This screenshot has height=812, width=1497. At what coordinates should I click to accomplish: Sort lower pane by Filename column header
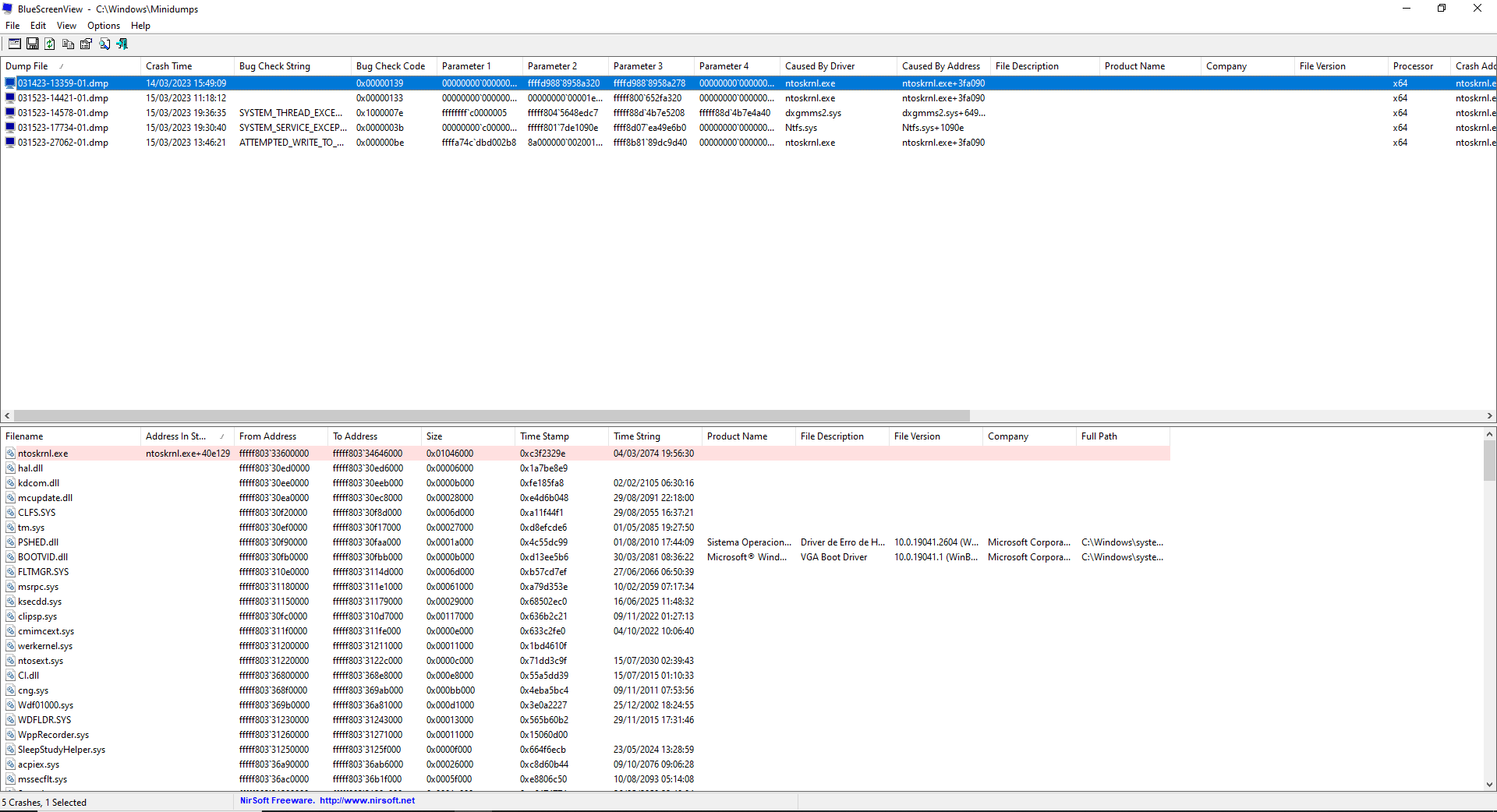(70, 436)
